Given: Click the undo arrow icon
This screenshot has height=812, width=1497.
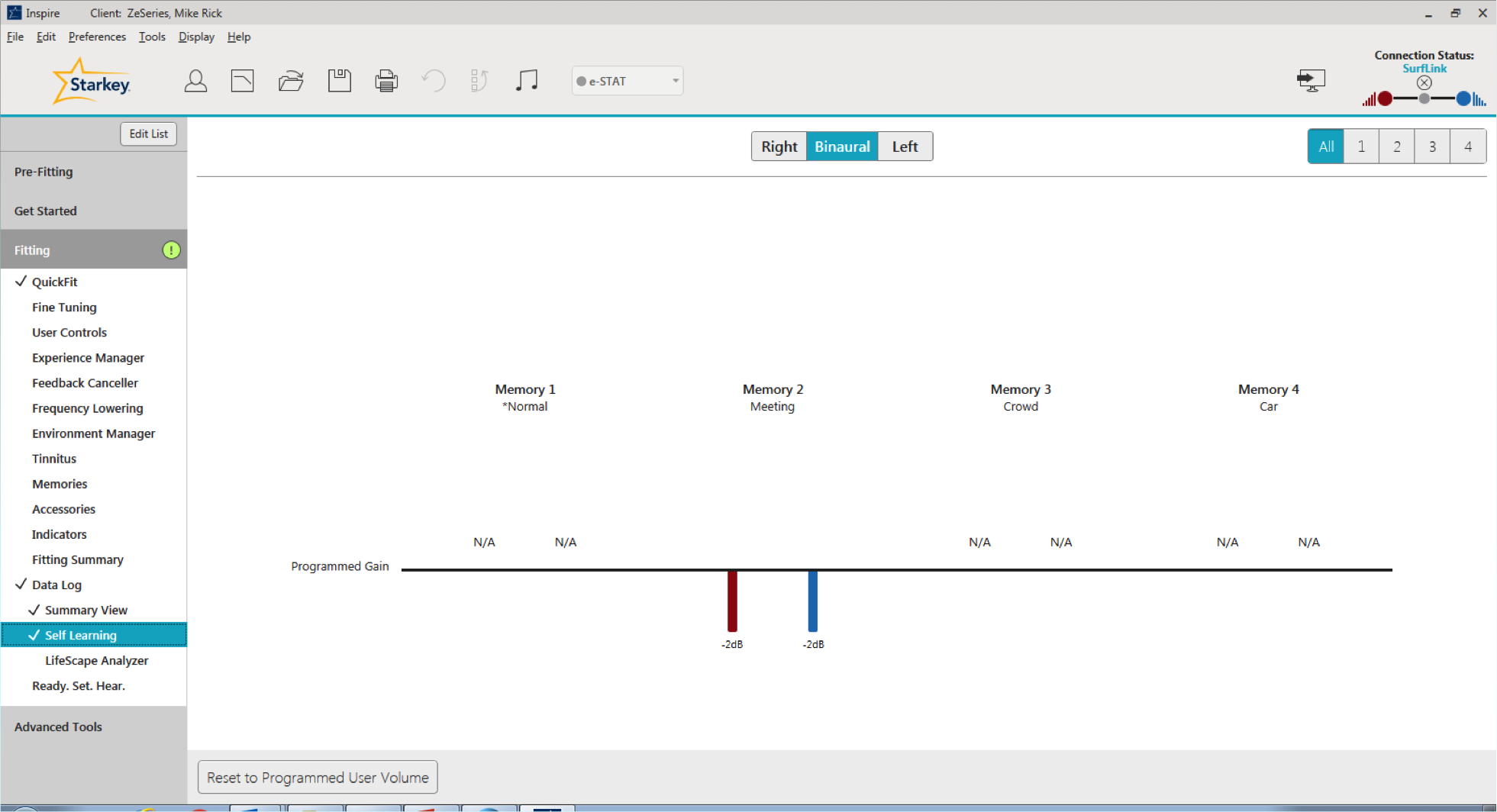Looking at the screenshot, I should [434, 81].
